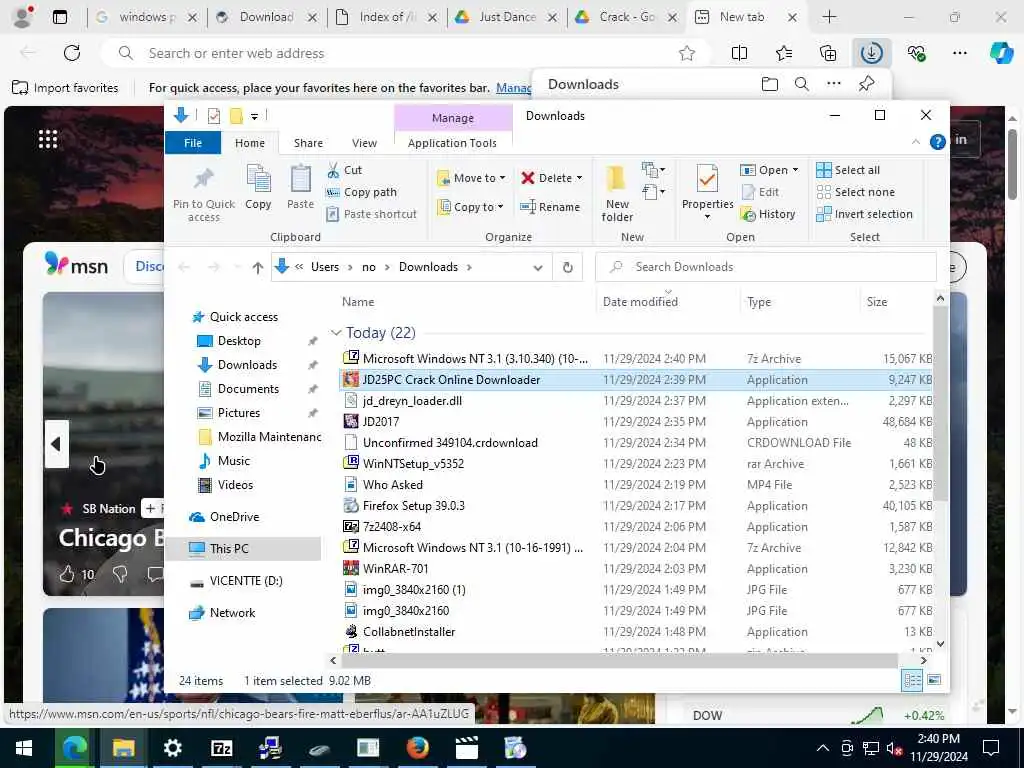Click Select all in ribbon
This screenshot has width=1024, height=768.
pyautogui.click(x=848, y=170)
